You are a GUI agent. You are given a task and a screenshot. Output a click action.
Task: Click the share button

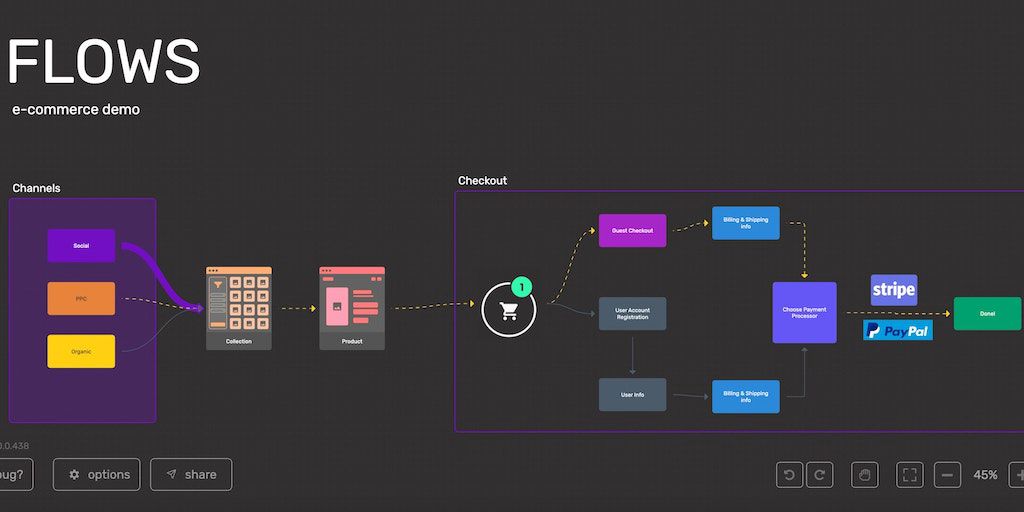pyautogui.click(x=191, y=474)
